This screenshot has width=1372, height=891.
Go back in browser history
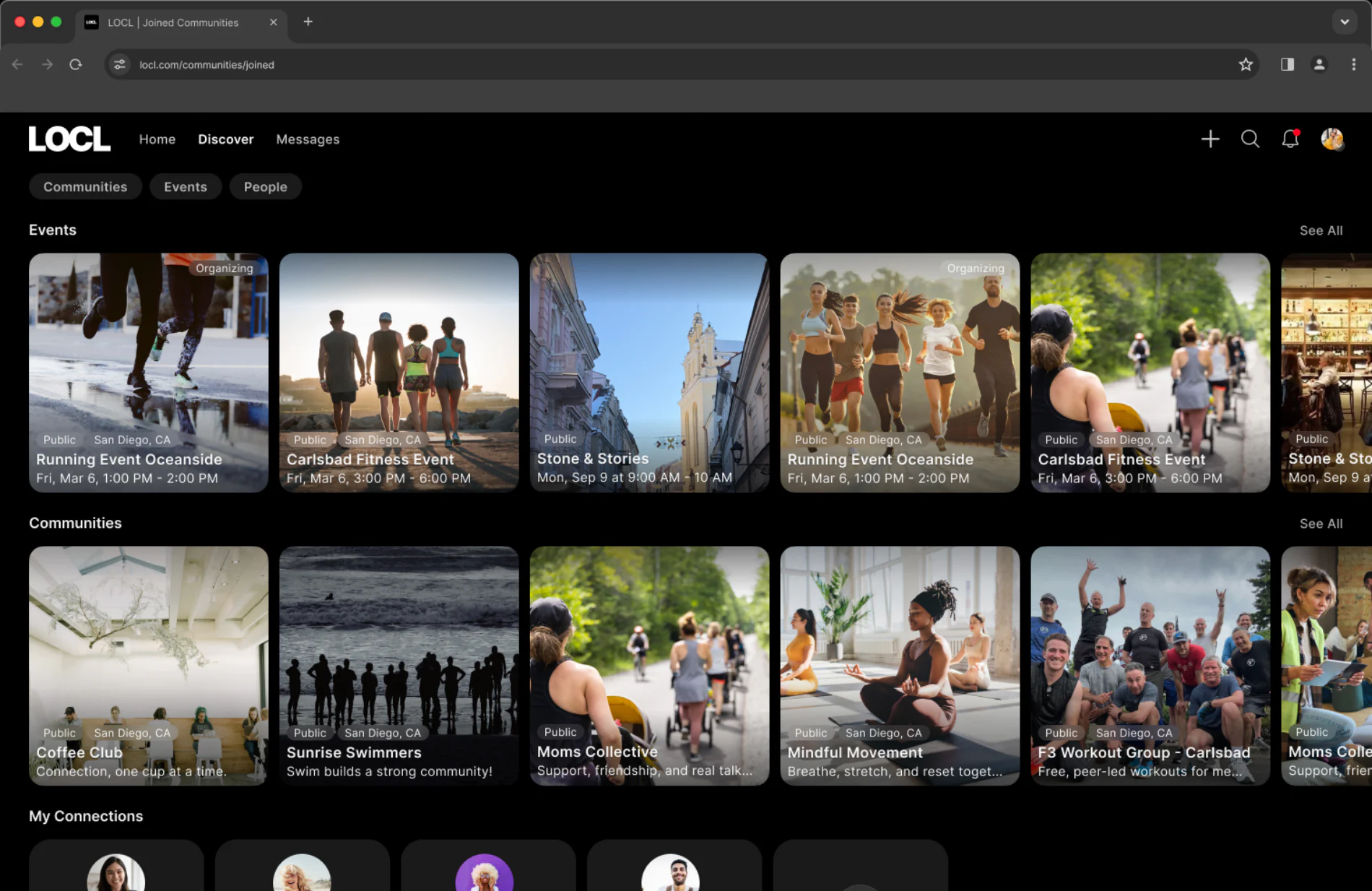(17, 64)
